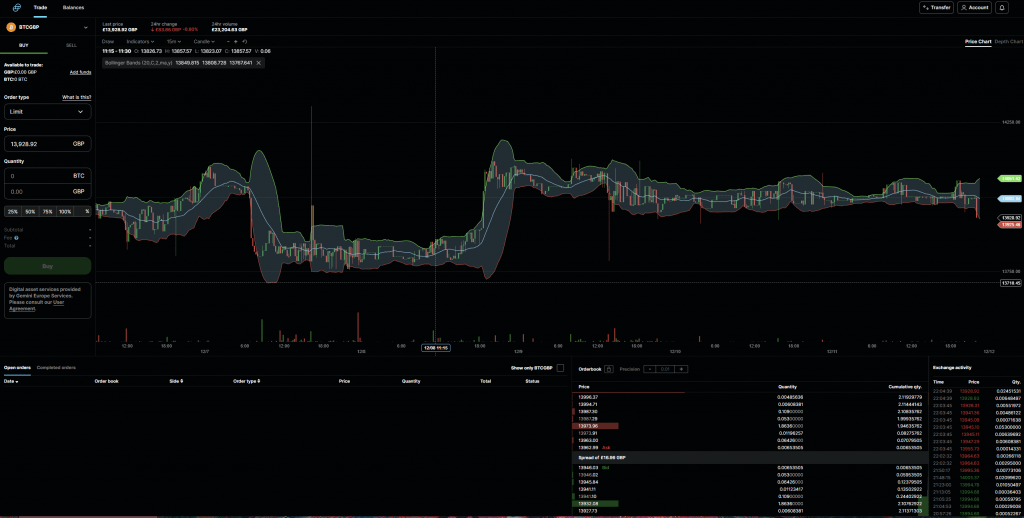Image resolution: width=1024 pixels, height=518 pixels.
Task: Decrease orderbook precision with minus
Action: (650, 369)
